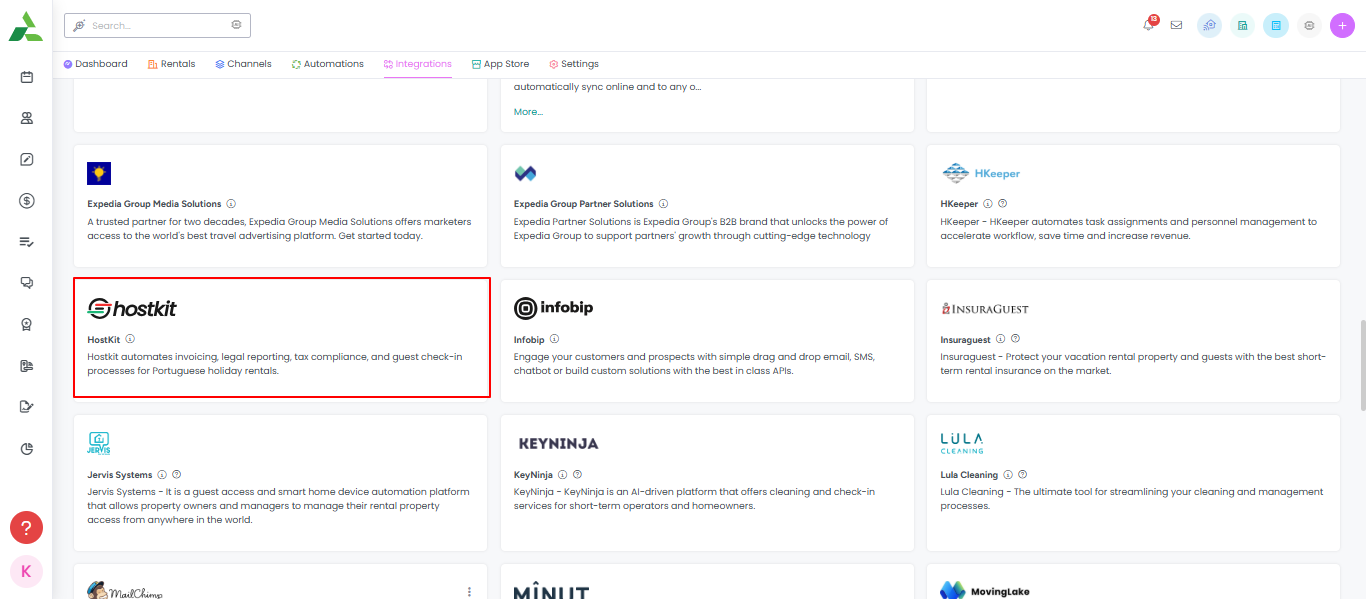Click the smart home icon in header
The image size is (1366, 599).
pos(1209,25)
